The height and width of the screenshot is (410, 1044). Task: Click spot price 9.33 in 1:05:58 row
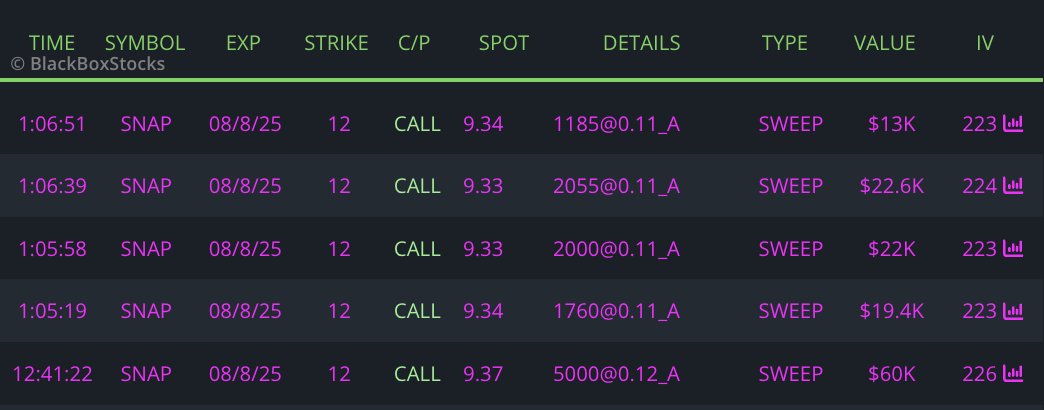click(483, 248)
